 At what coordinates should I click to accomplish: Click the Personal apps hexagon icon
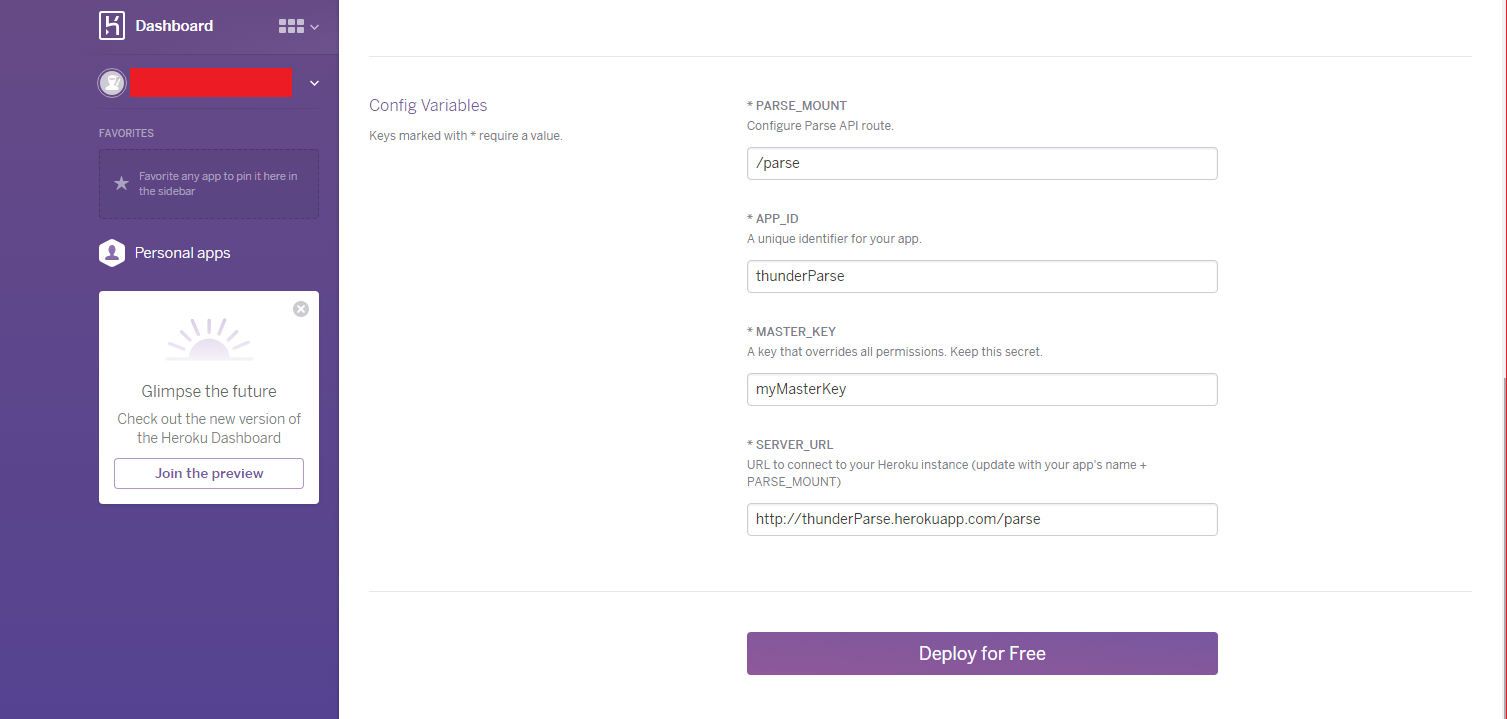pos(111,253)
